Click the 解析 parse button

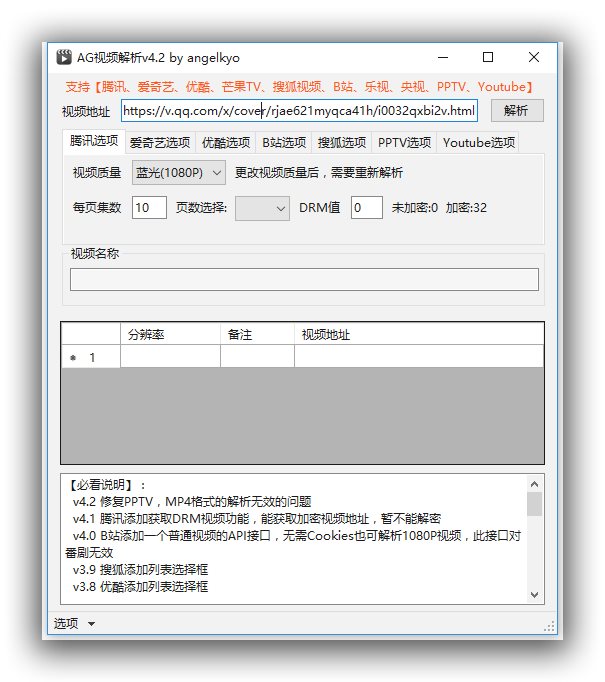pos(516,110)
